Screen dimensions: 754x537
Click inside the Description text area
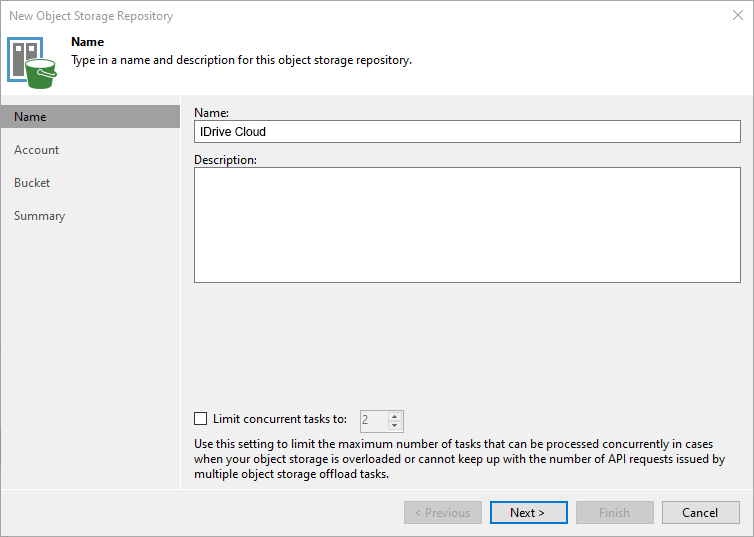(467, 225)
